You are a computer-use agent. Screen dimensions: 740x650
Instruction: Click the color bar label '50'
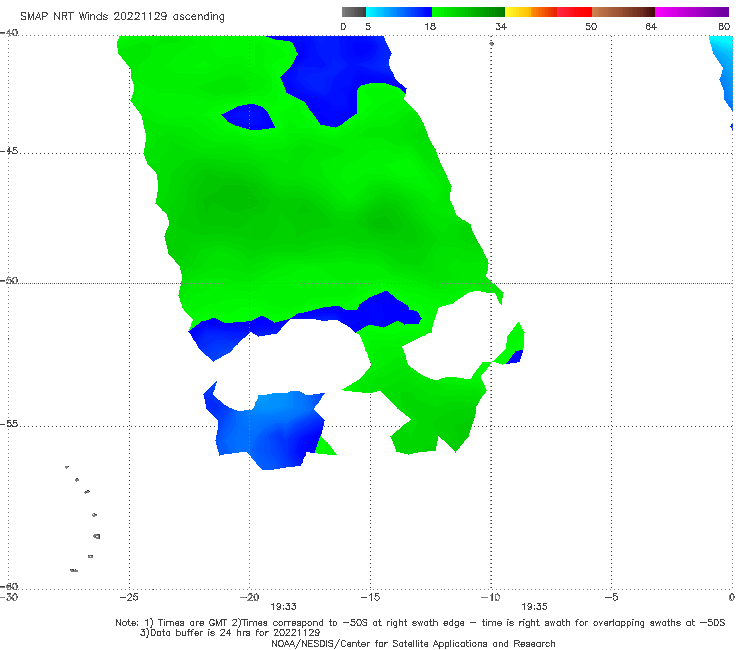coord(591,26)
